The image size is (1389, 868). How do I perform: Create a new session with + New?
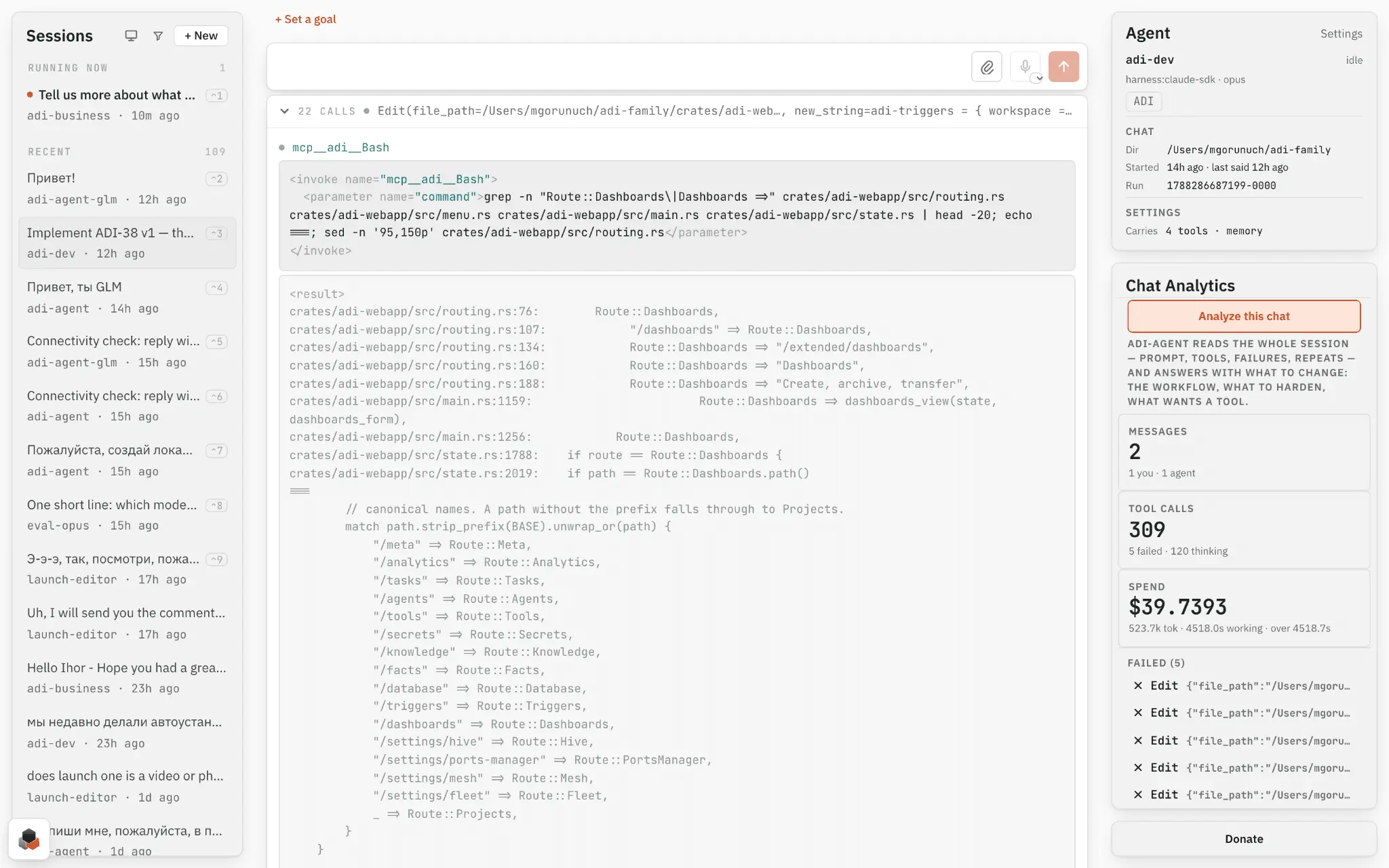tap(201, 36)
